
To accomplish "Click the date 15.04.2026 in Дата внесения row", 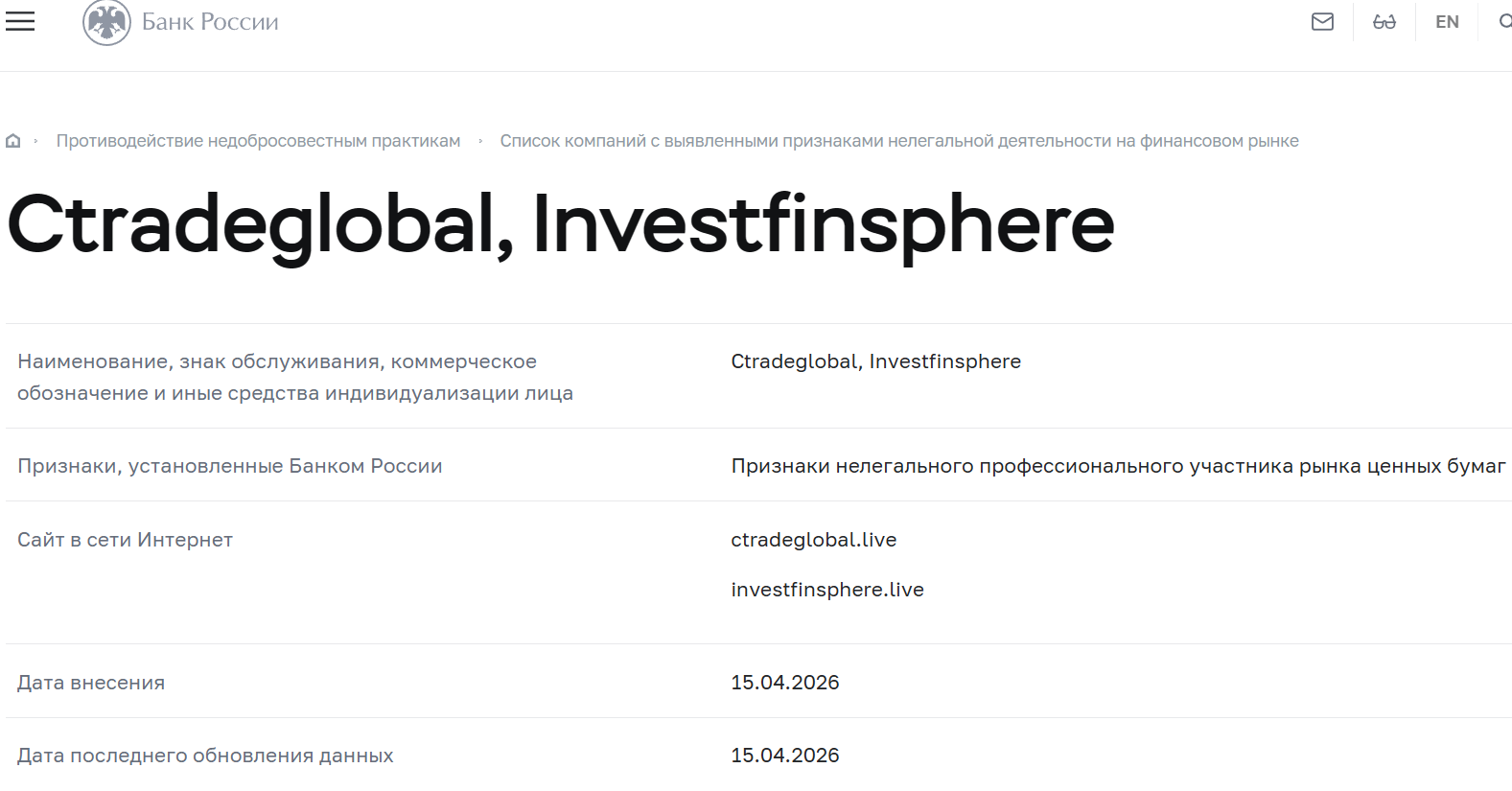I will click(x=785, y=683).
